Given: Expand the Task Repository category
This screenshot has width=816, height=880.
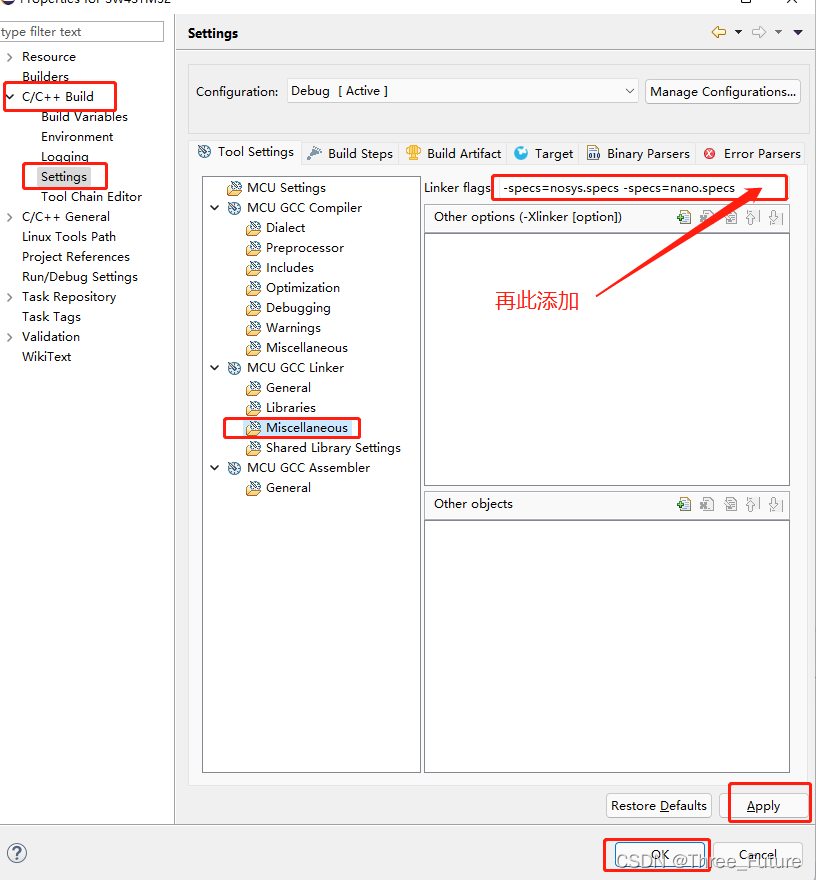Looking at the screenshot, I should pyautogui.click(x=10, y=297).
